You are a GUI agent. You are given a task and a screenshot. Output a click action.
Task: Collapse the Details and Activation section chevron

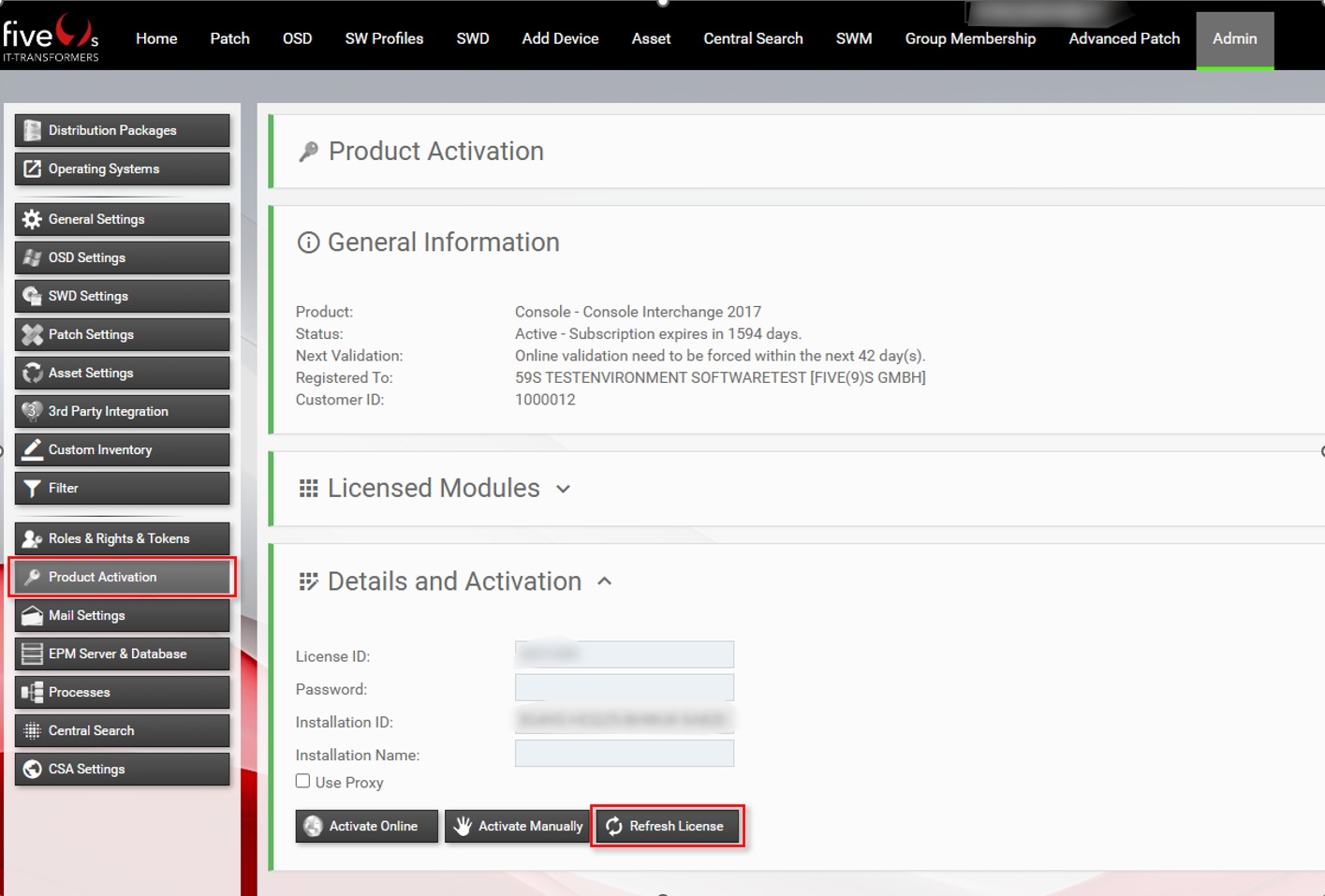[605, 581]
